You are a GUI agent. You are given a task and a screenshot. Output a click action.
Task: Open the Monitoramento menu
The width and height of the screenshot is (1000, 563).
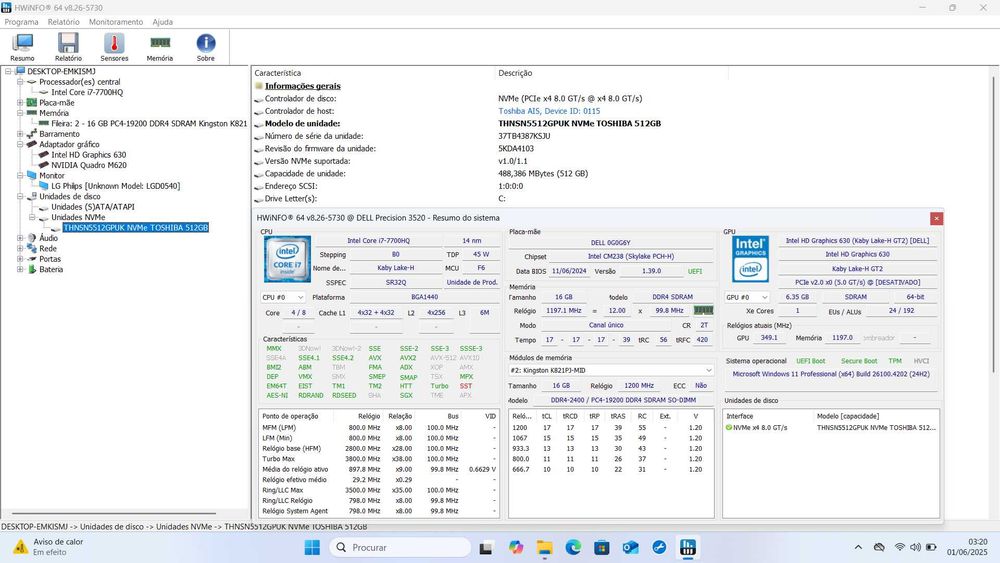[116, 22]
